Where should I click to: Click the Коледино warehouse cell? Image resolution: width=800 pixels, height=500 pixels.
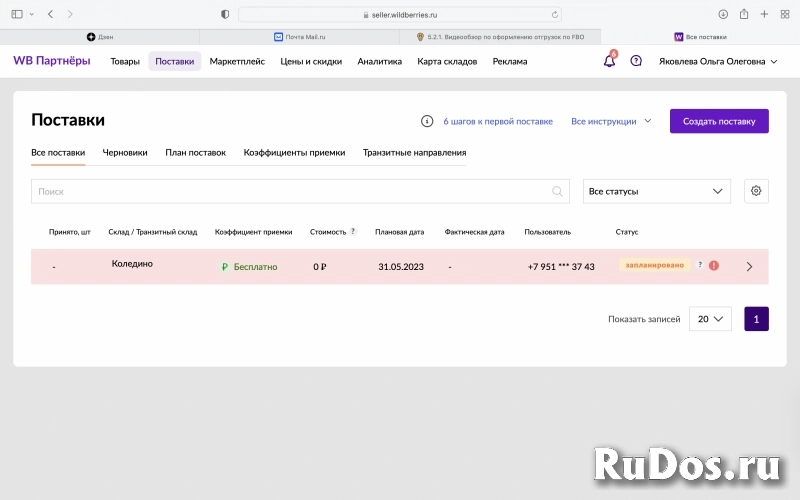point(132,264)
